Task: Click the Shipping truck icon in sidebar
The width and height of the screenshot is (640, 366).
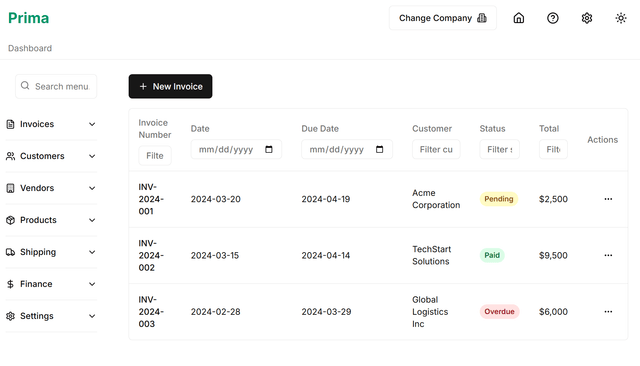Action: point(11,252)
